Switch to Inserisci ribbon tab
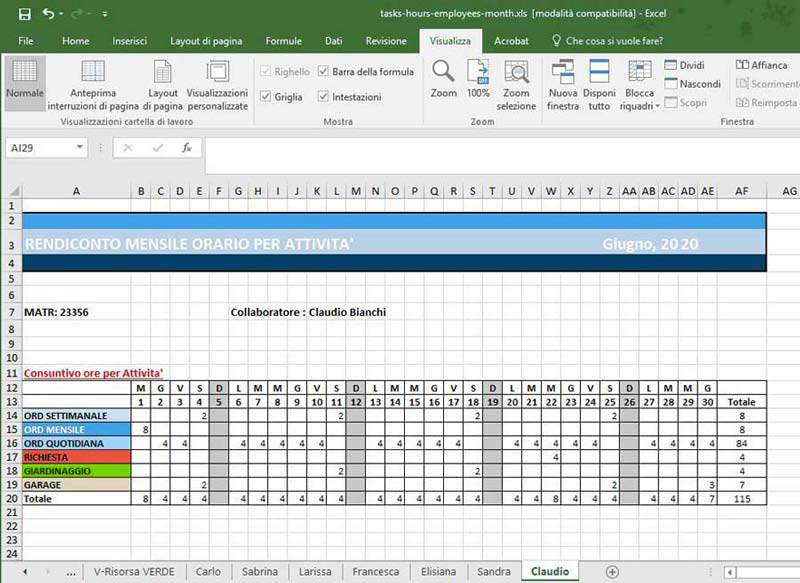This screenshot has width=800, height=583. tap(130, 41)
